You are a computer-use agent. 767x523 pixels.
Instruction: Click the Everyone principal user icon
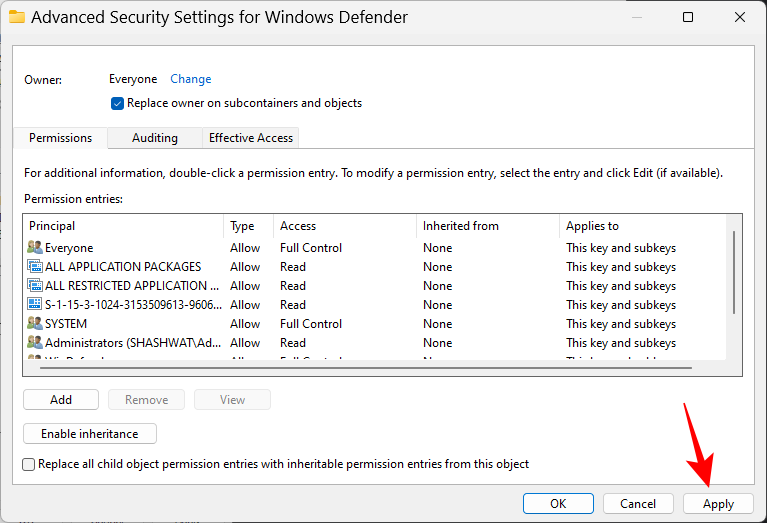click(35, 248)
